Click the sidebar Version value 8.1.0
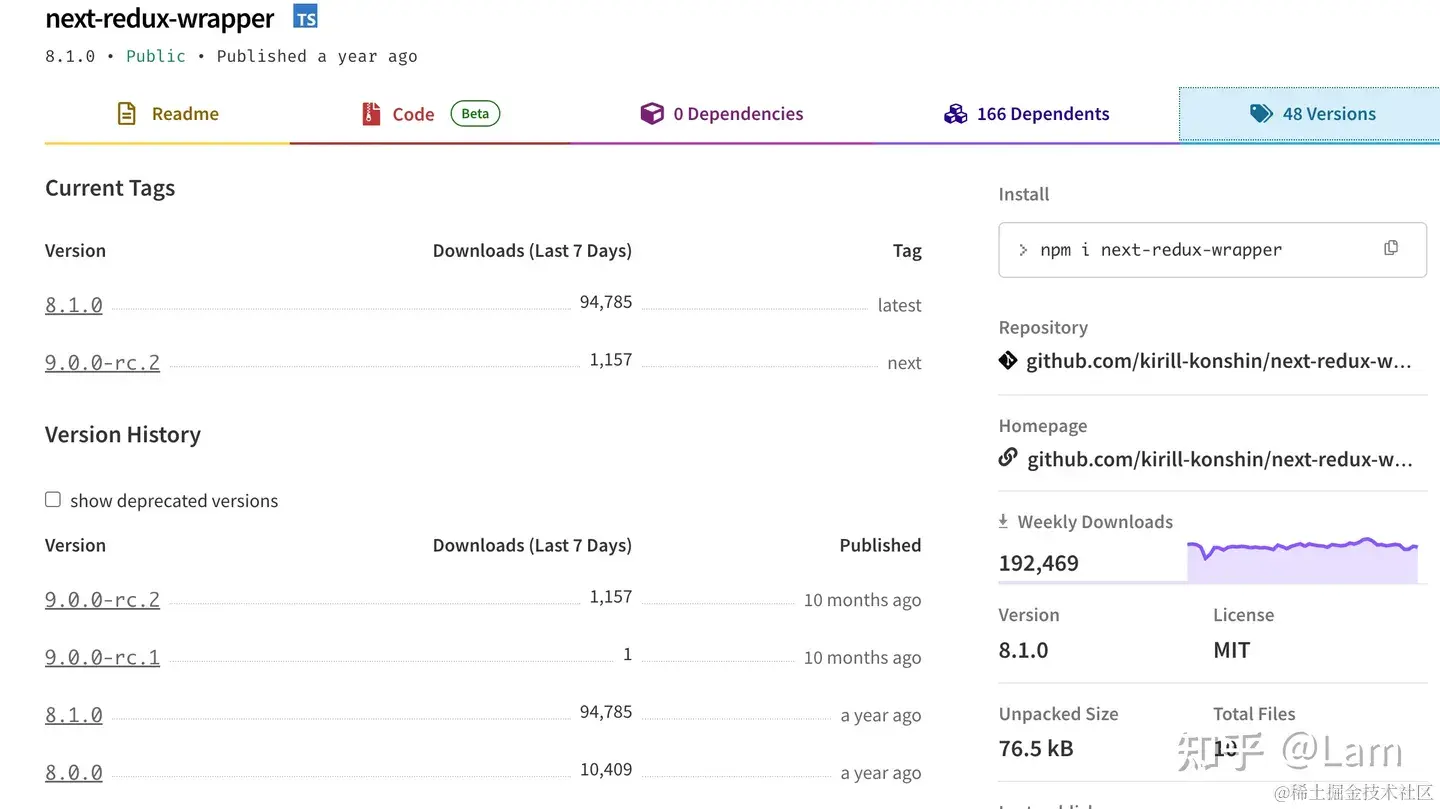The height and width of the screenshot is (809, 1440). click(x=1024, y=650)
